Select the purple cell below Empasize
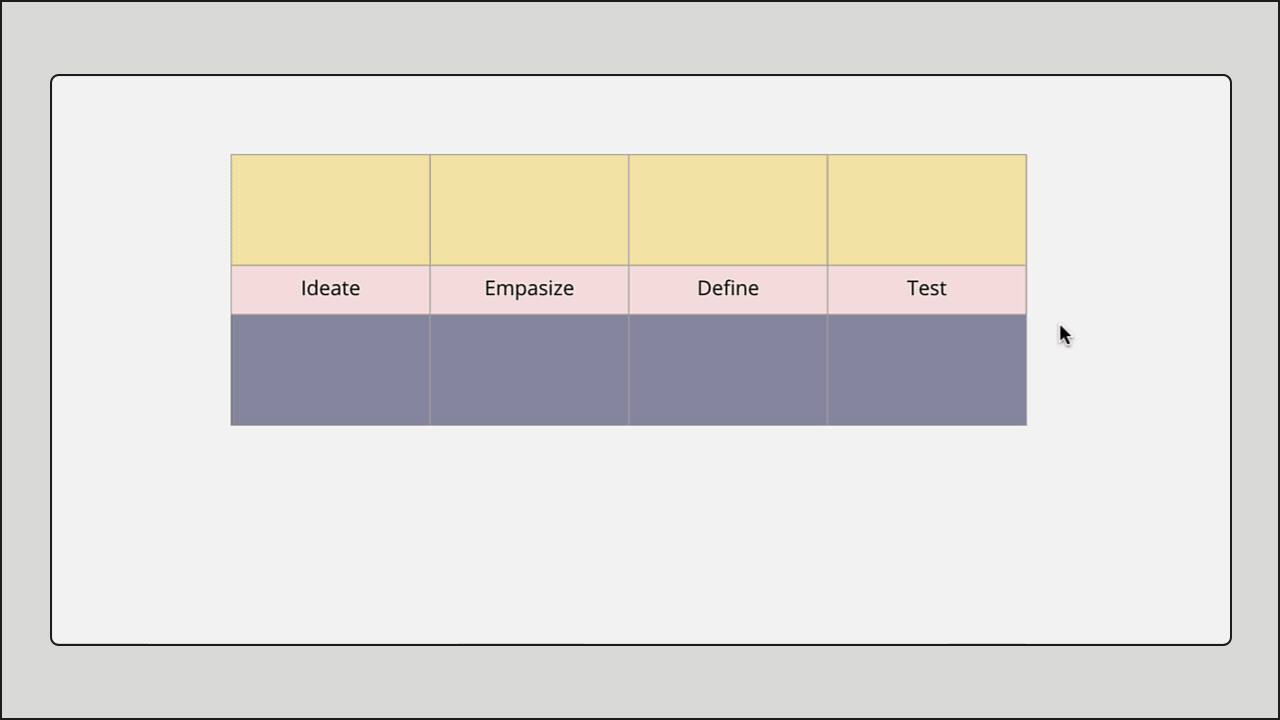 tap(529, 370)
